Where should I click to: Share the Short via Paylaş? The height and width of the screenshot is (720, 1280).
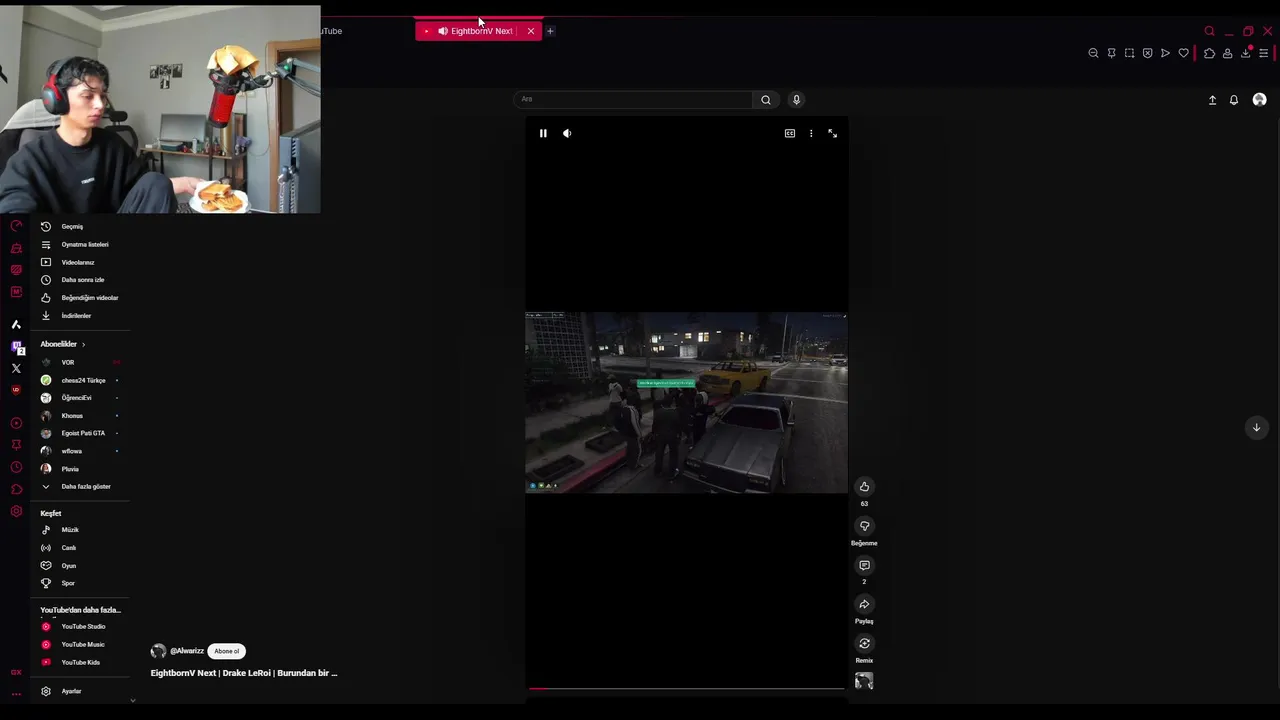click(x=864, y=604)
